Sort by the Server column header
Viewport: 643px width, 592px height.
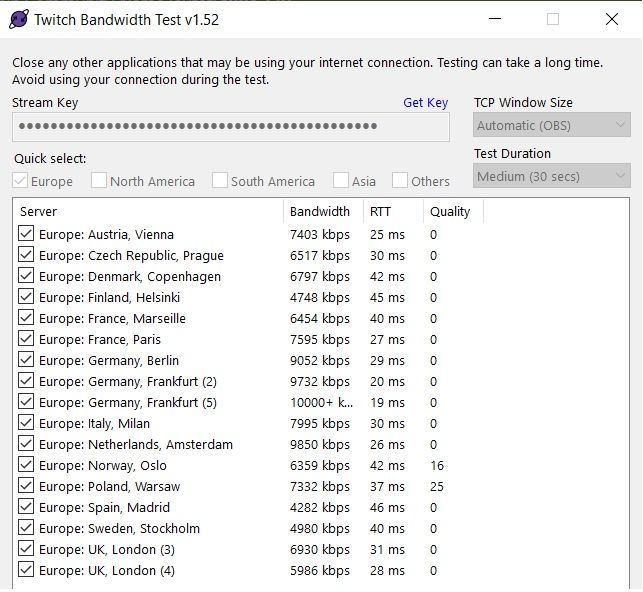[148, 212]
